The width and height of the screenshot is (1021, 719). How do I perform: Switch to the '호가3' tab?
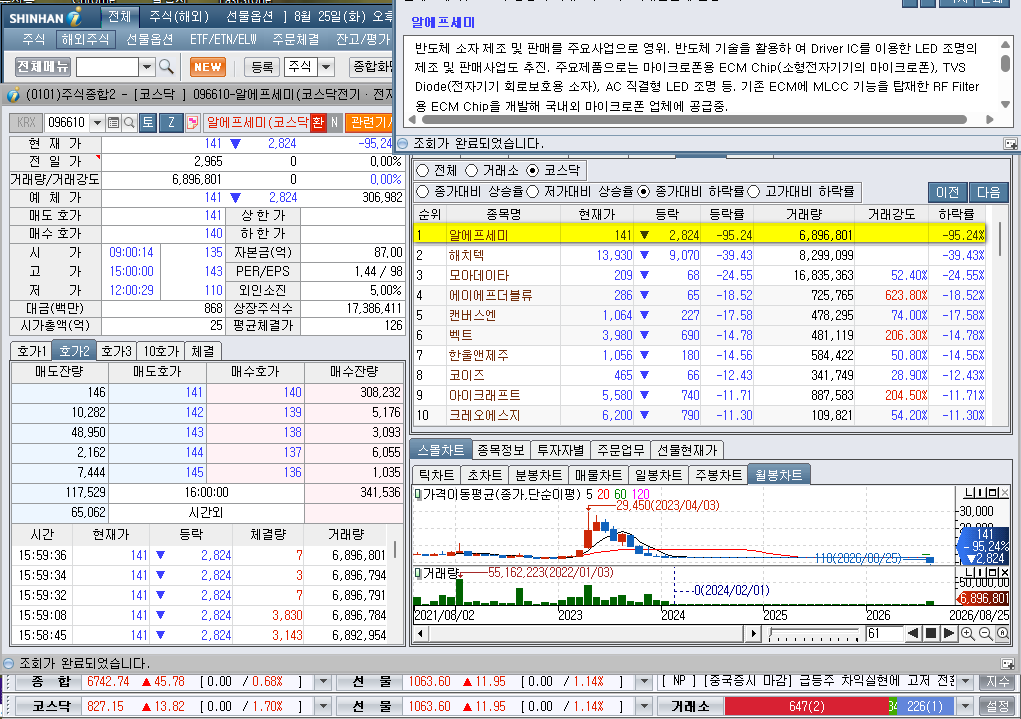pyautogui.click(x=117, y=351)
